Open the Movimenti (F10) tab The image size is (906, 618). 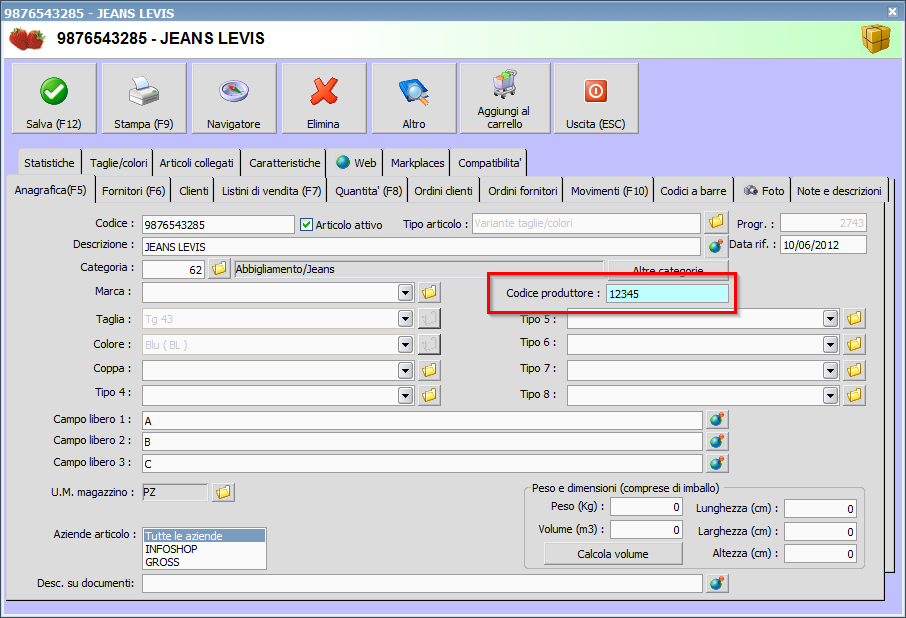(610, 191)
